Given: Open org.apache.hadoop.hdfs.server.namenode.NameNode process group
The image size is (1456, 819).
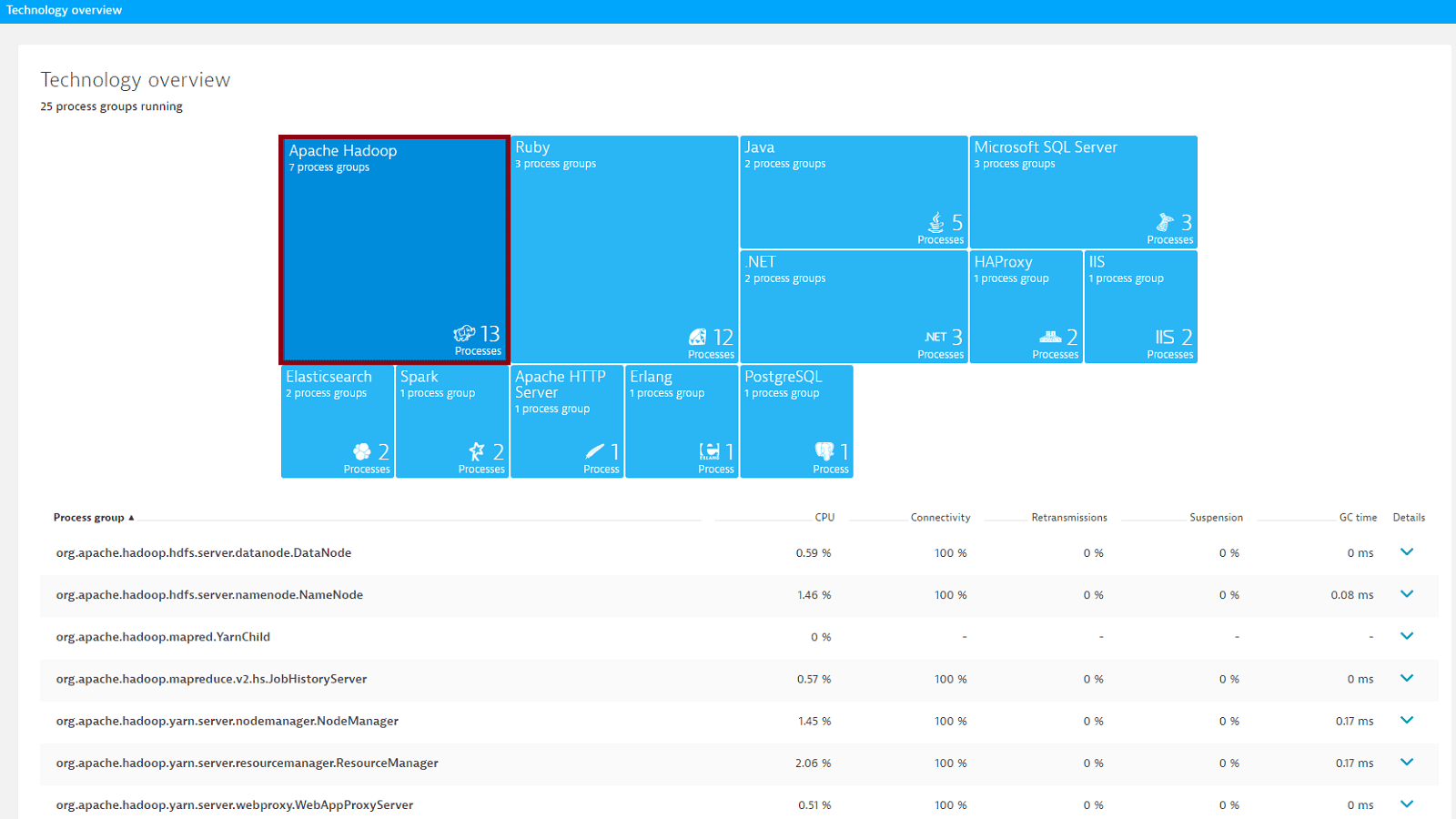Looking at the screenshot, I should tap(209, 595).
